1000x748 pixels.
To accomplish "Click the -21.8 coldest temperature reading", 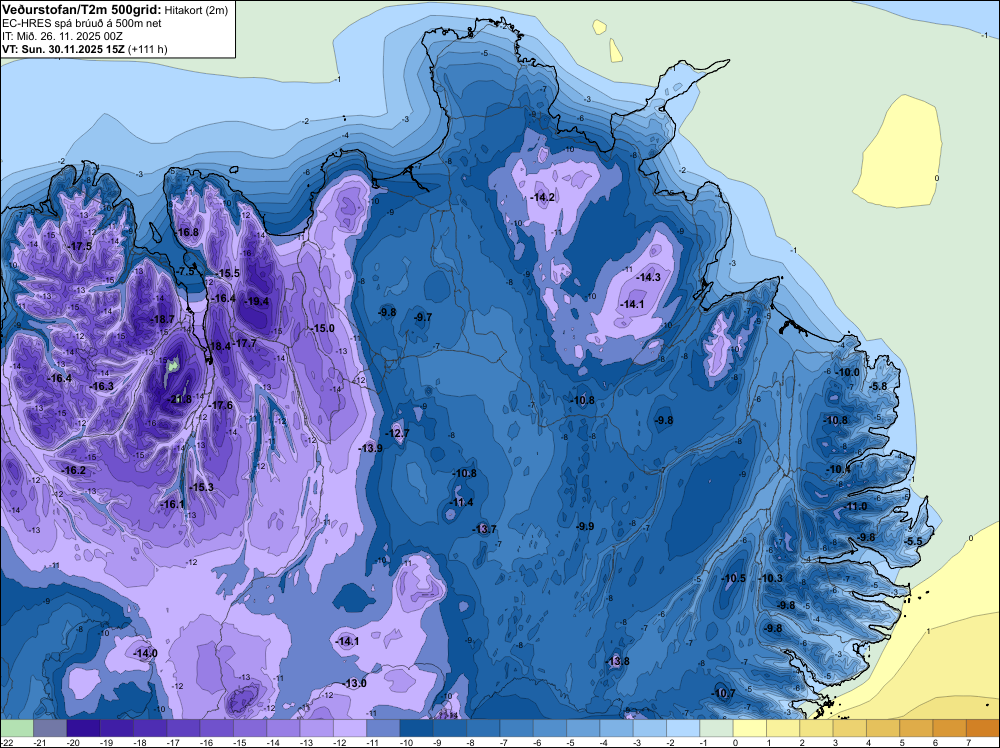I will point(180,399).
